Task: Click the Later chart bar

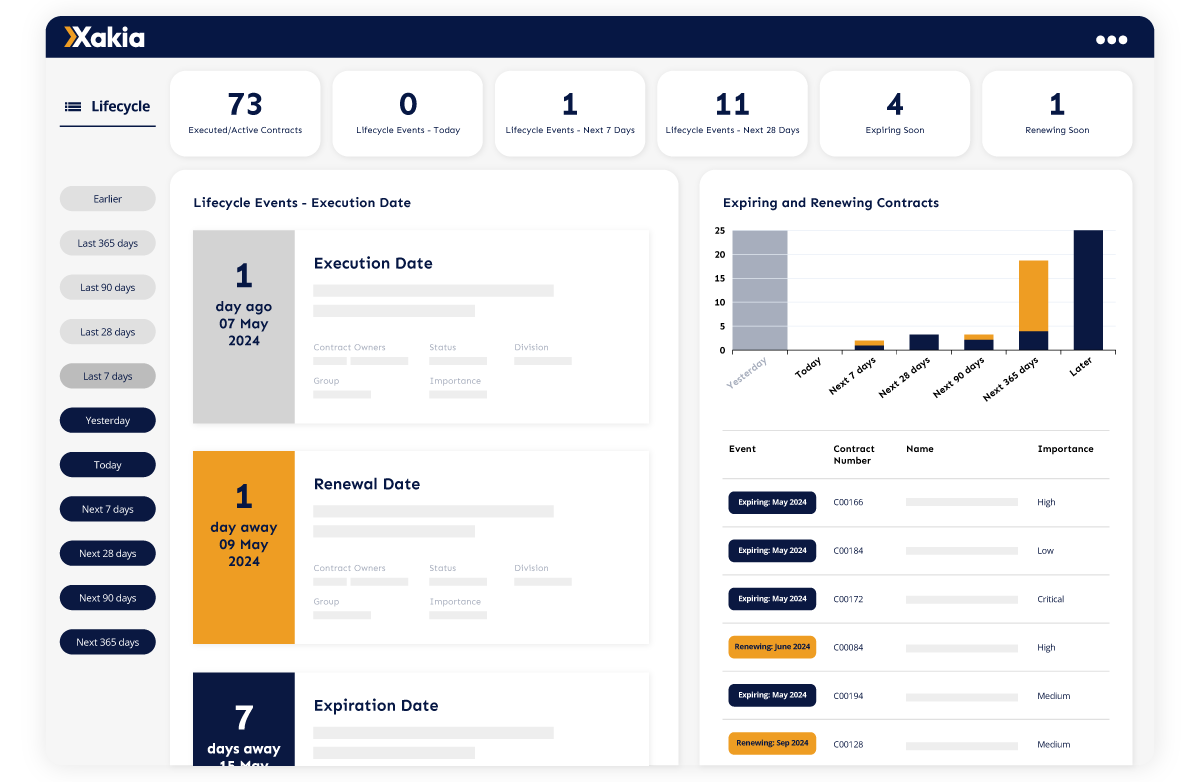Action: tap(1088, 290)
